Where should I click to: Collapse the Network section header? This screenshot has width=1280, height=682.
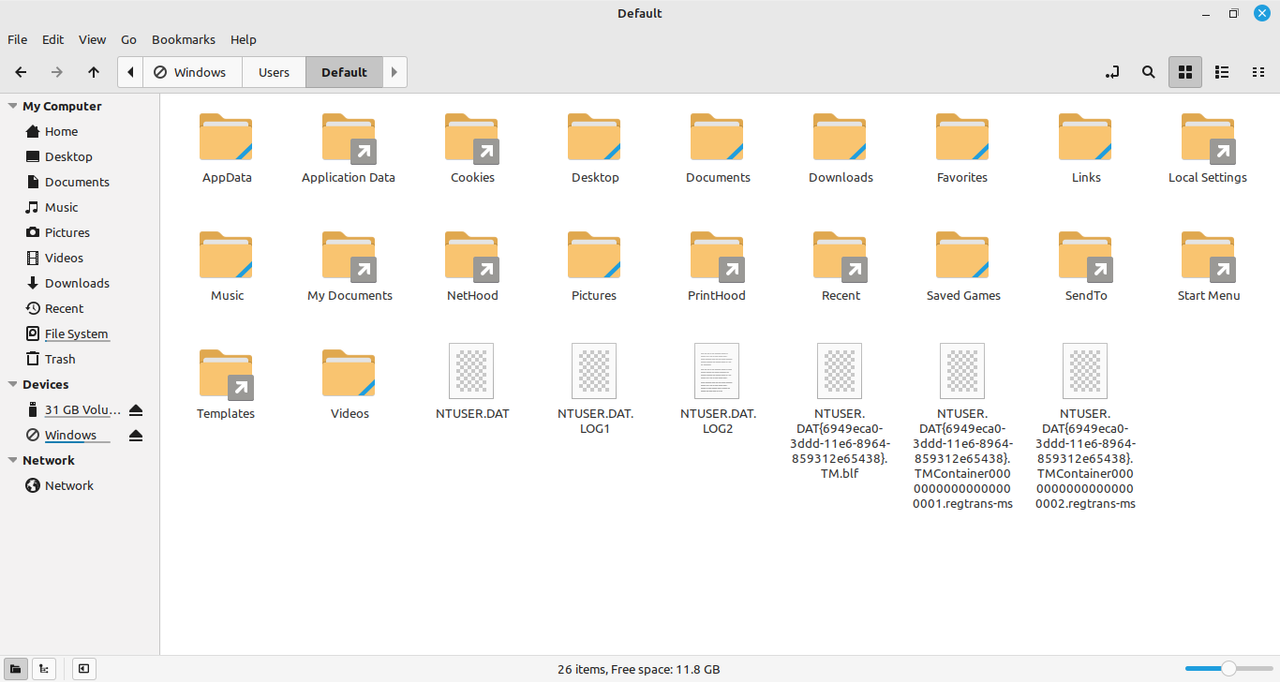[x=13, y=460]
